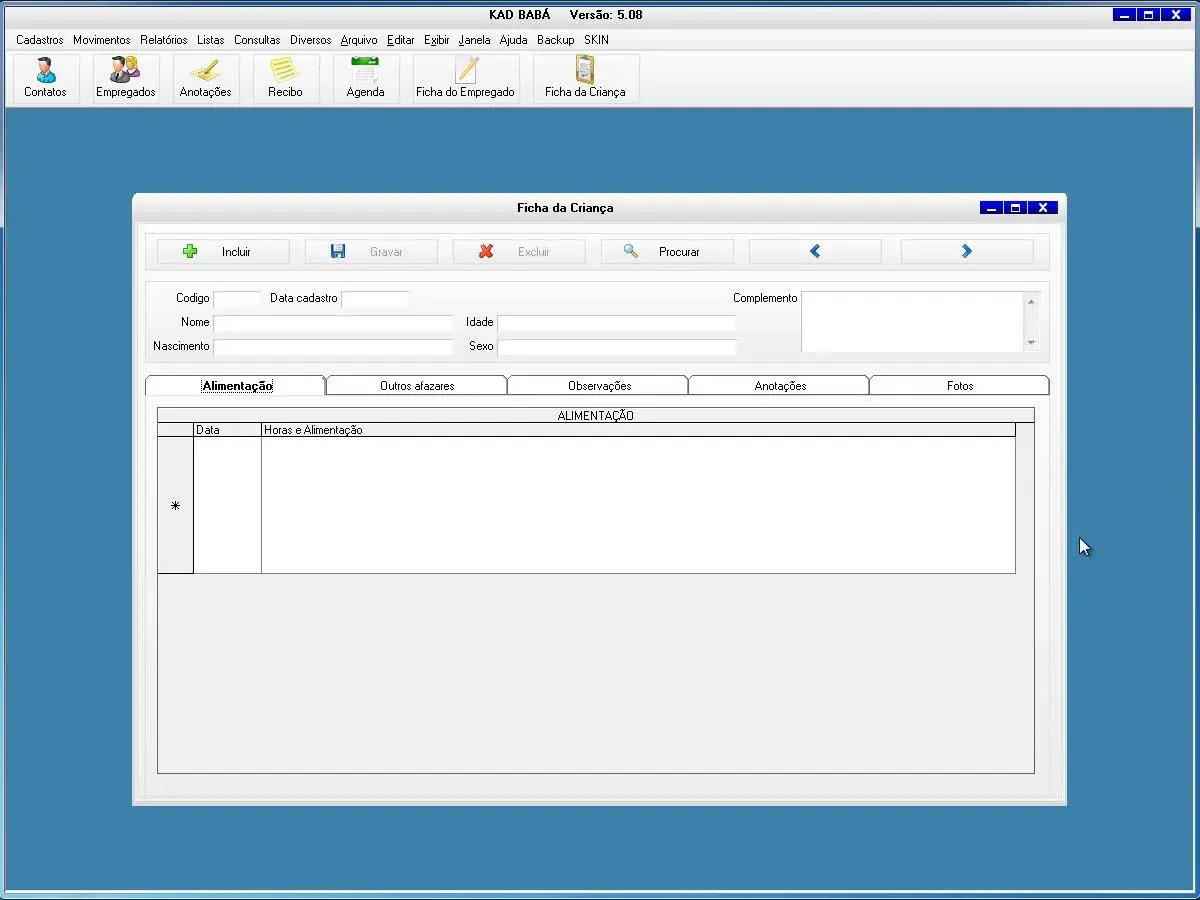Screen dimensions: 1200x900
Task: Select the Observações tab
Action: 599,386
